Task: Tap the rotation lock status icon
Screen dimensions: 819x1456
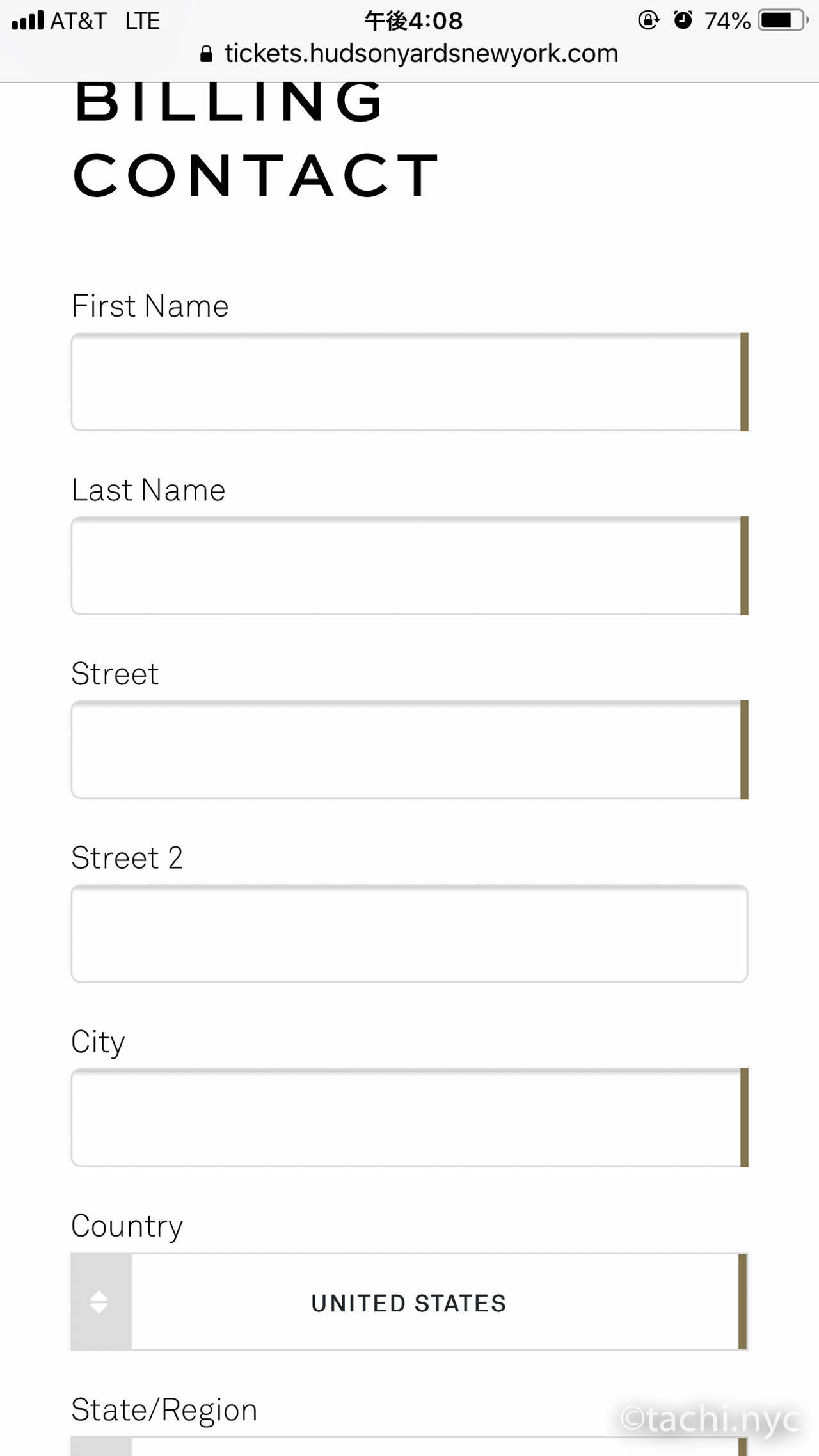Action: point(648,20)
